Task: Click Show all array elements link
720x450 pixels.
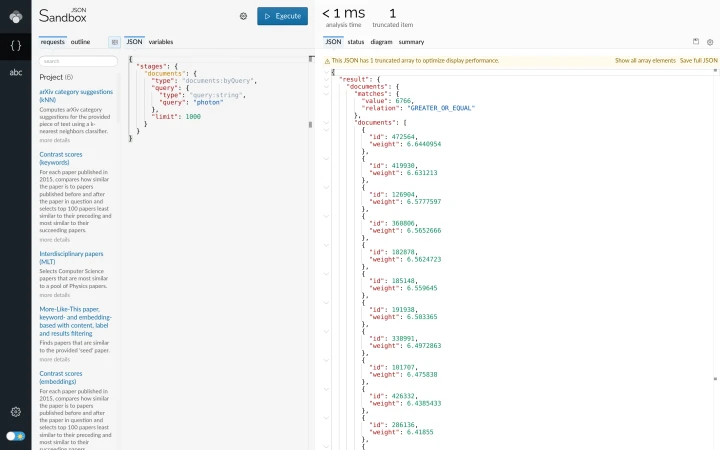Action: point(645,61)
